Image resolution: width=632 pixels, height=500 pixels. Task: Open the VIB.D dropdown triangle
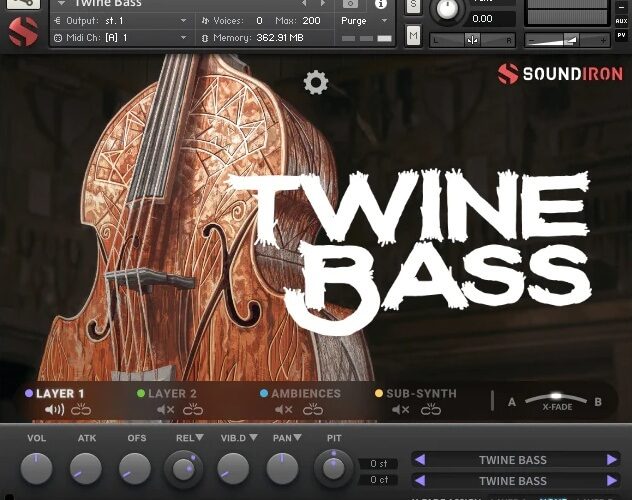[253, 437]
